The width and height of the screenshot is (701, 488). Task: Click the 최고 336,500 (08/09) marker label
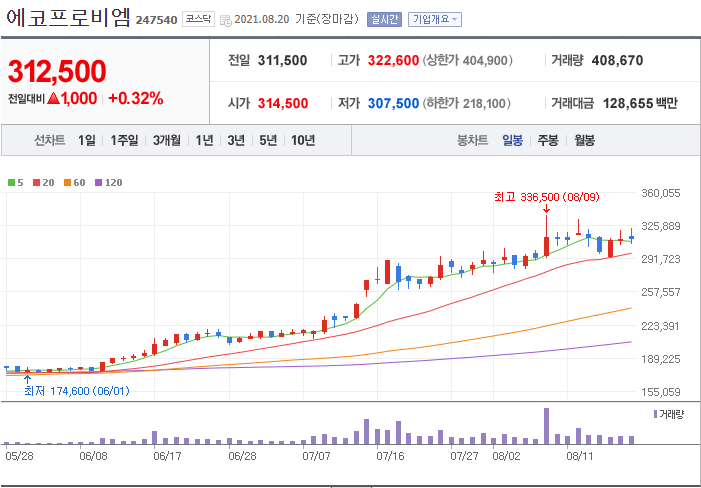point(546,197)
